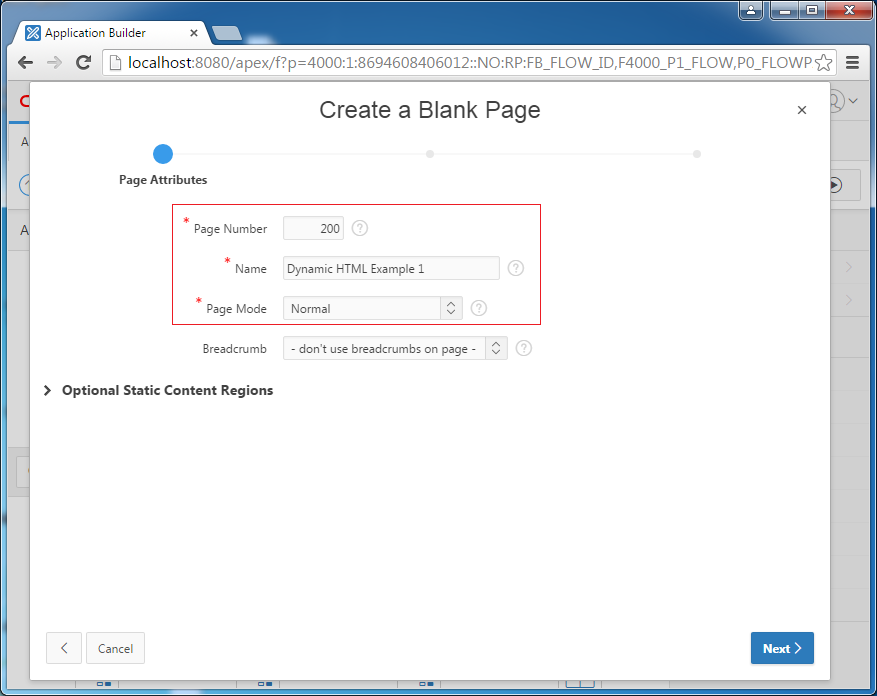Click the Cancel button
Image resolution: width=877 pixels, height=696 pixels.
click(115, 648)
